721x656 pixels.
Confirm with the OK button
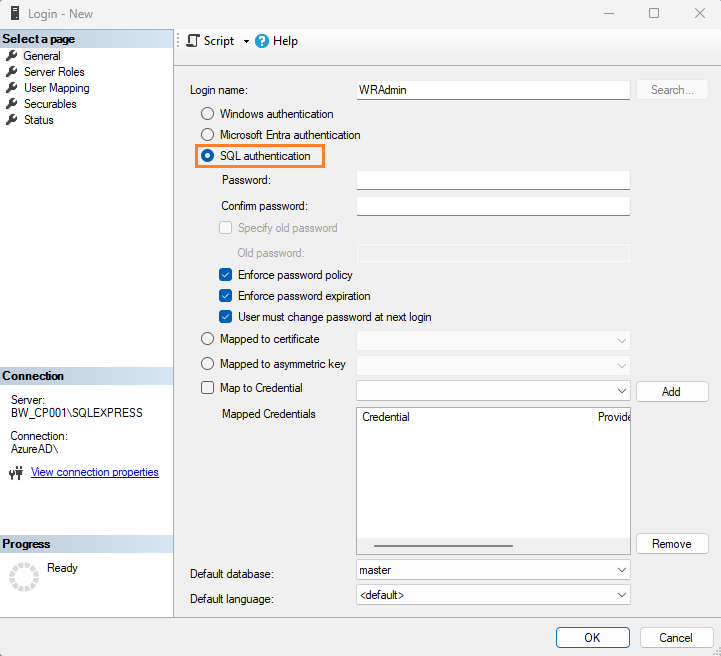point(592,638)
